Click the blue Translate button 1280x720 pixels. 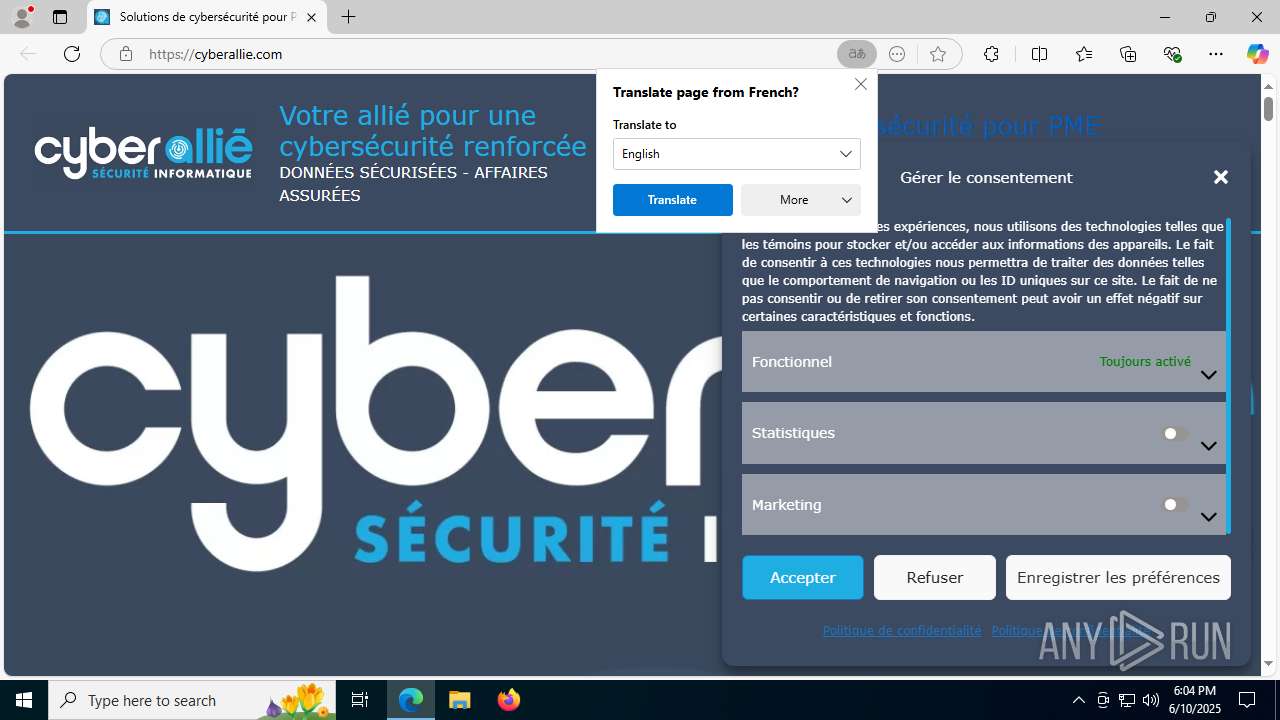tap(672, 200)
